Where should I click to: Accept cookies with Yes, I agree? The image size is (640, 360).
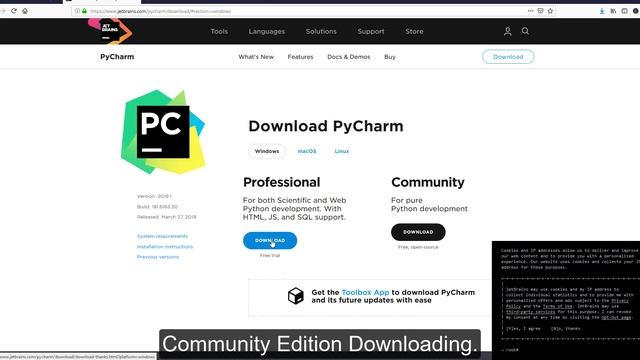(523, 329)
